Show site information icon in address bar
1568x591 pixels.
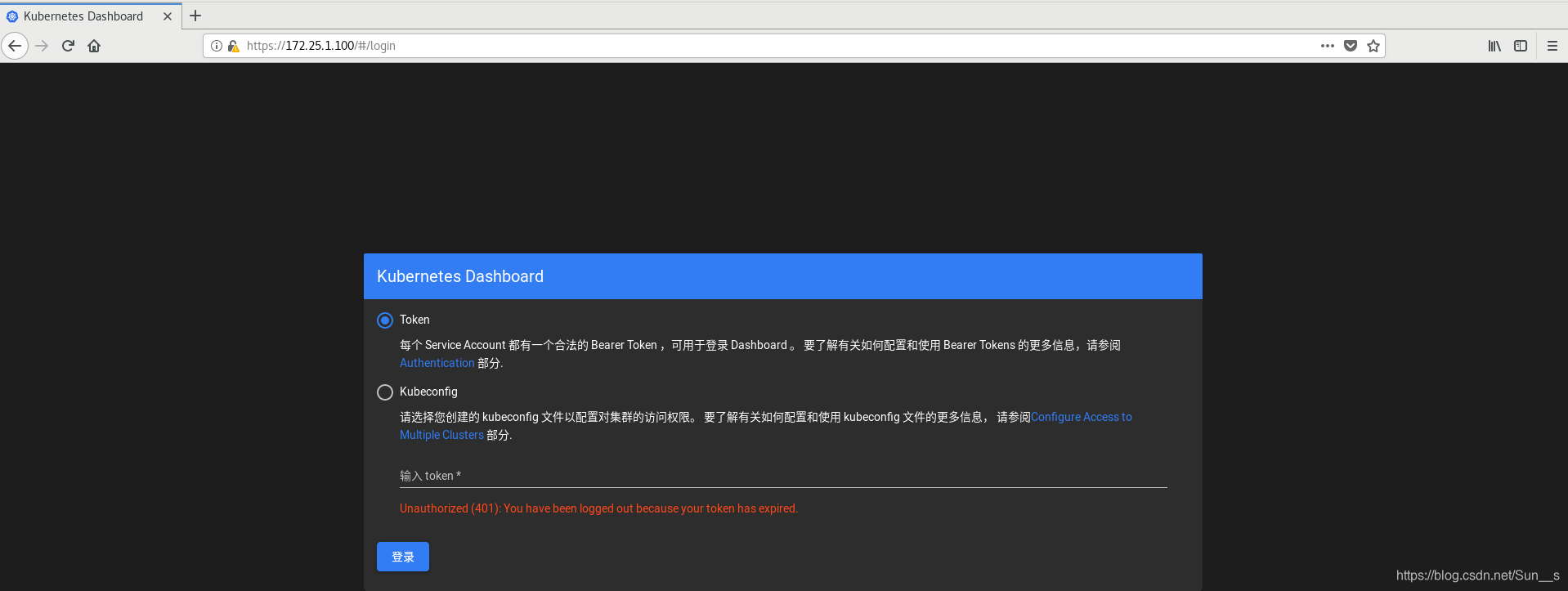point(217,46)
